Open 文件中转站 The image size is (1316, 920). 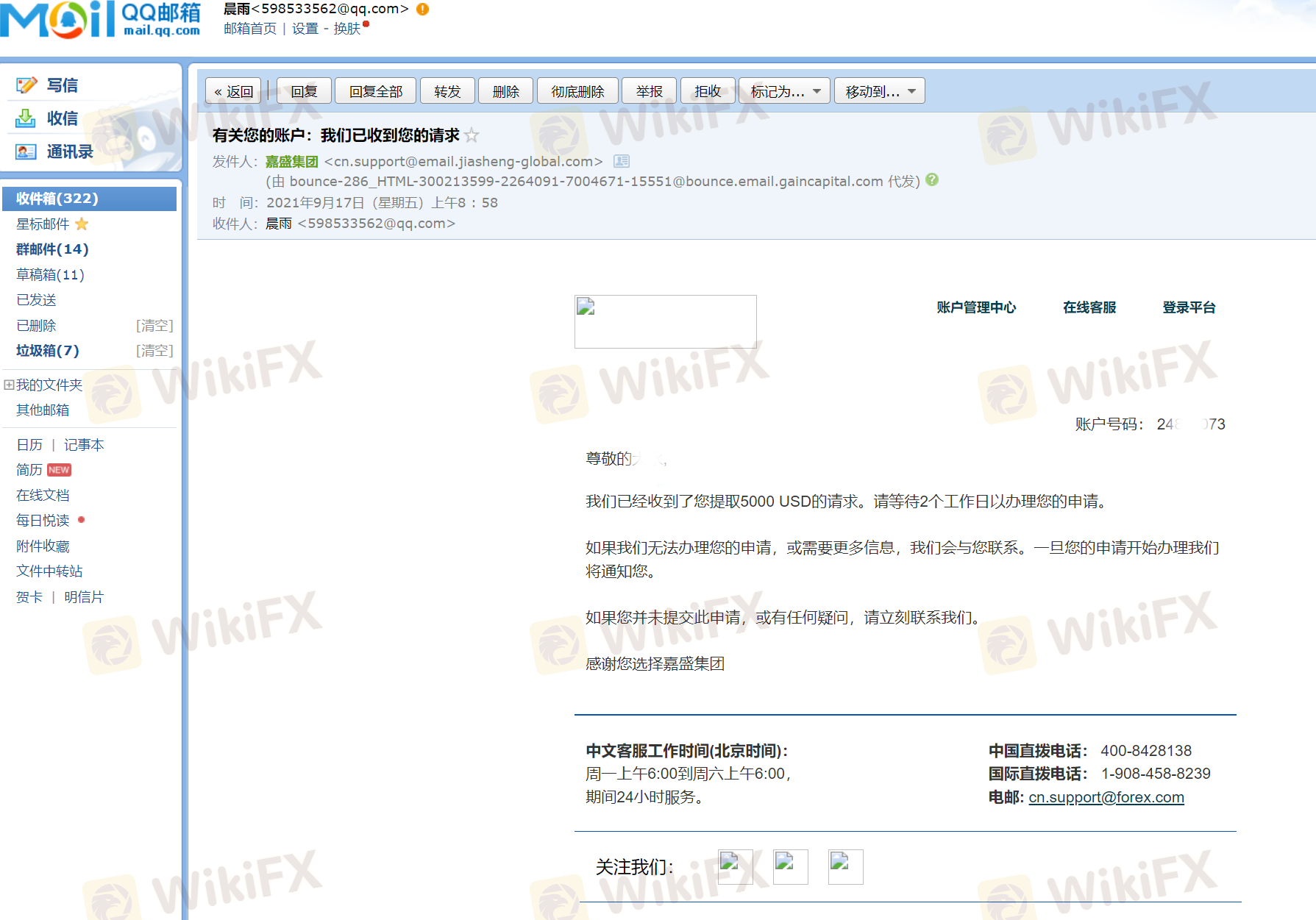click(x=49, y=571)
